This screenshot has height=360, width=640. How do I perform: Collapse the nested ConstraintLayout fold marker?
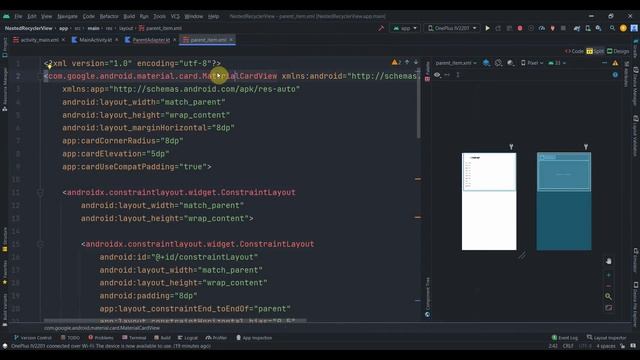click(x=40, y=244)
